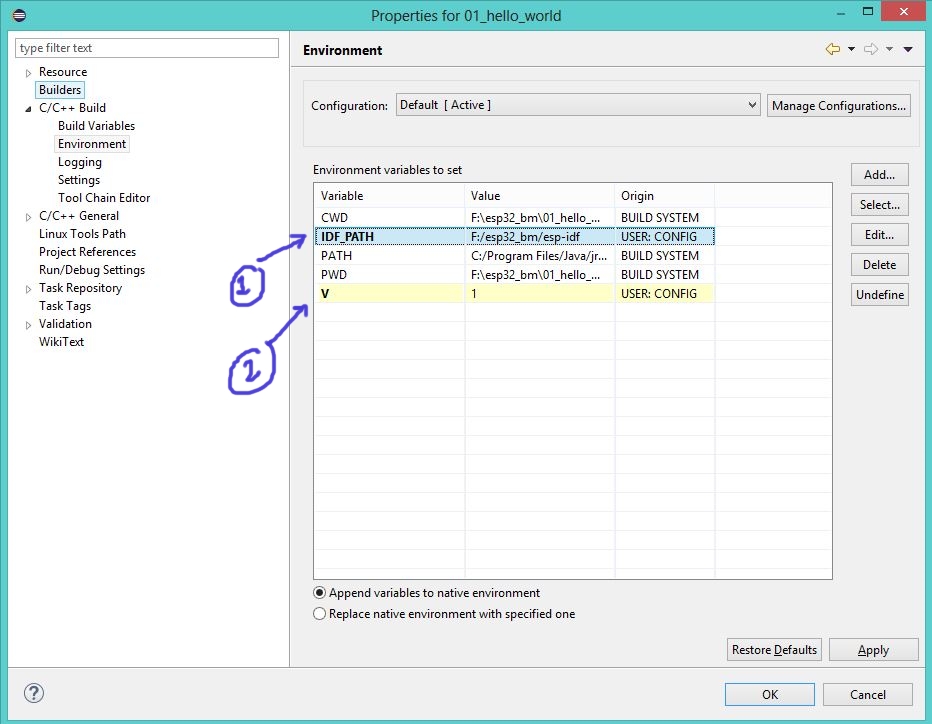Viewport: 932px width, 724px height.
Task: Click the Undefine button
Action: tap(879, 295)
